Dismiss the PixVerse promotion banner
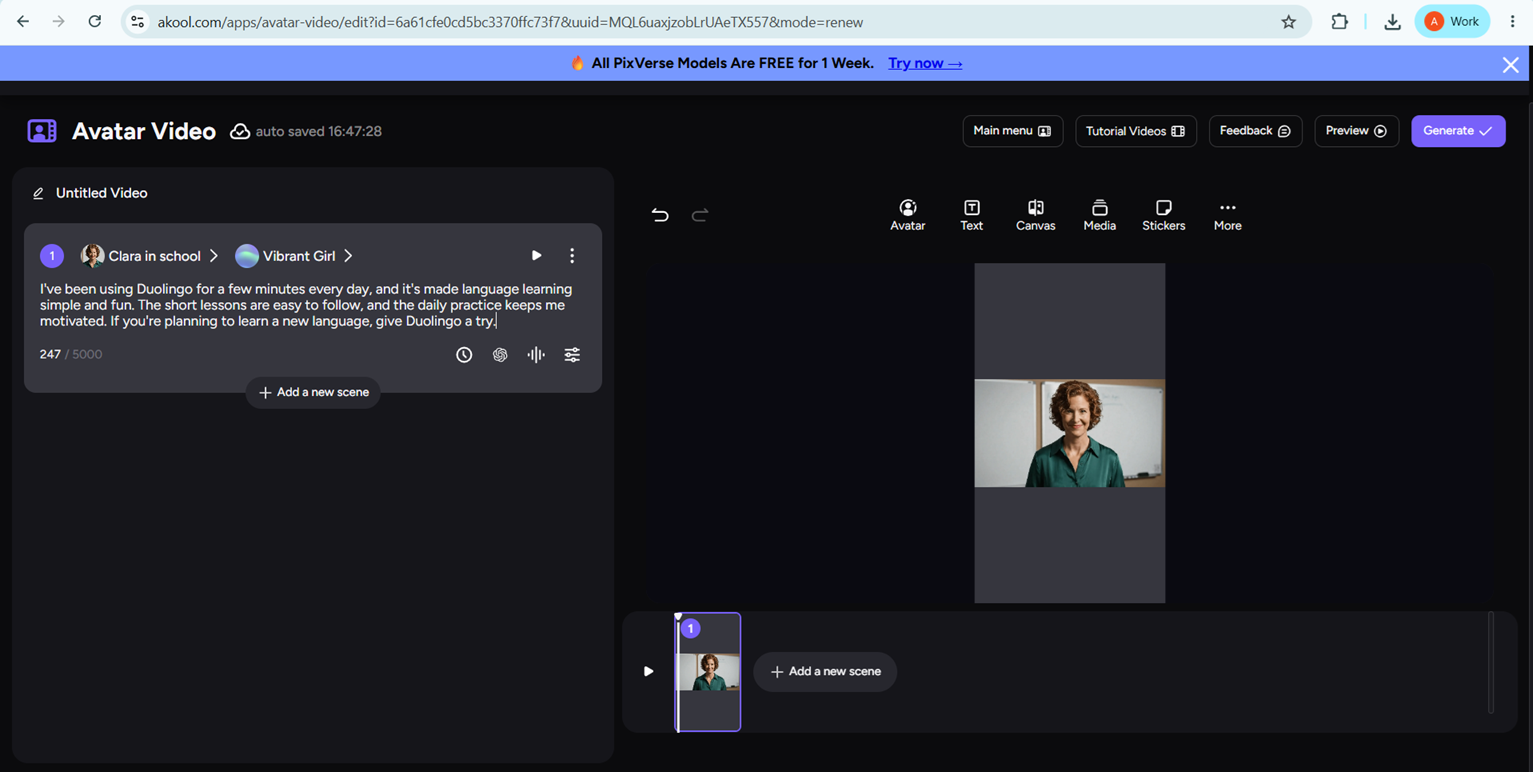The image size is (1533, 772). tap(1510, 65)
